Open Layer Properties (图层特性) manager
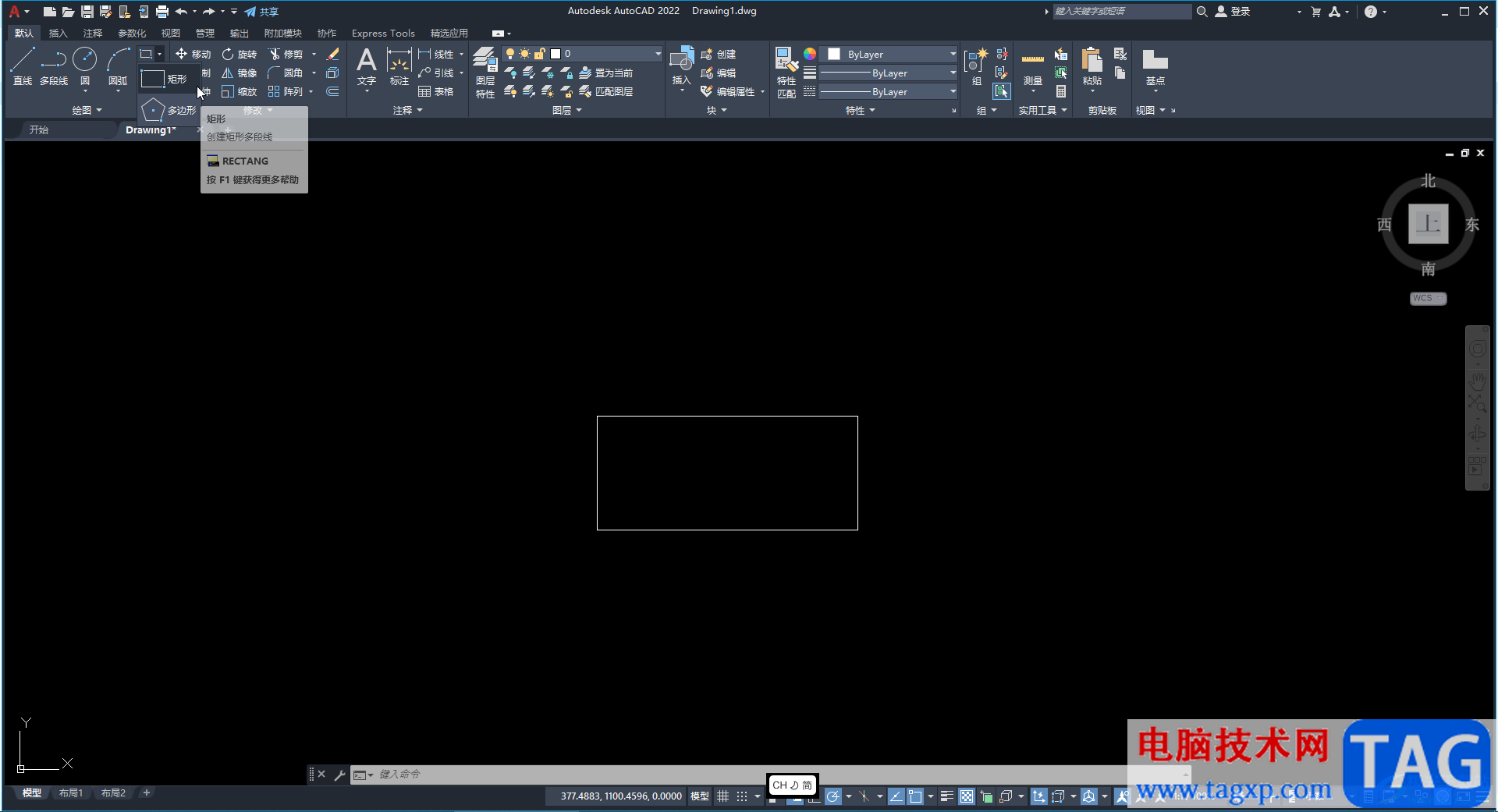Image resolution: width=1498 pixels, height=812 pixels. click(x=485, y=73)
